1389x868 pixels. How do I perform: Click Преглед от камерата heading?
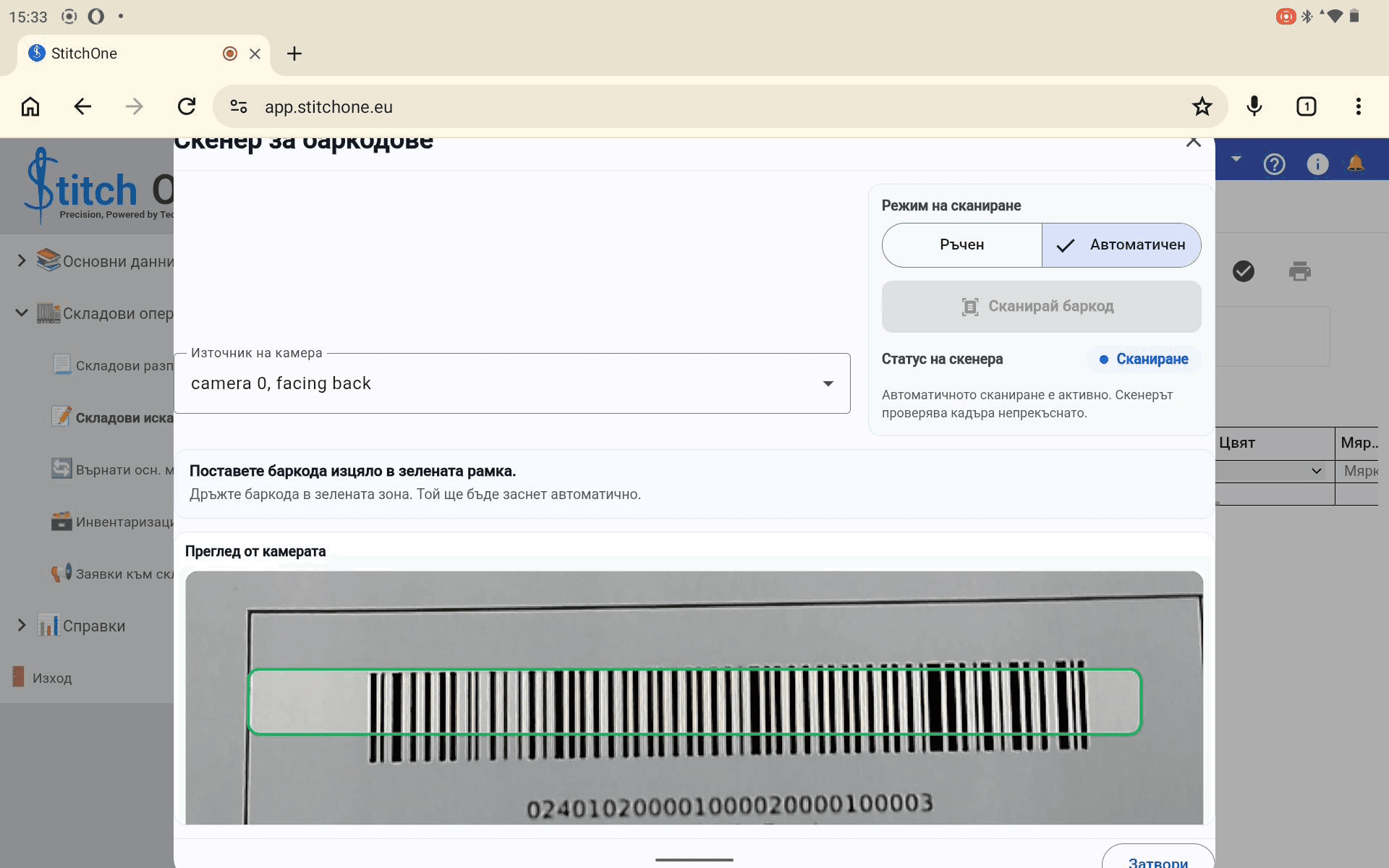point(255,551)
